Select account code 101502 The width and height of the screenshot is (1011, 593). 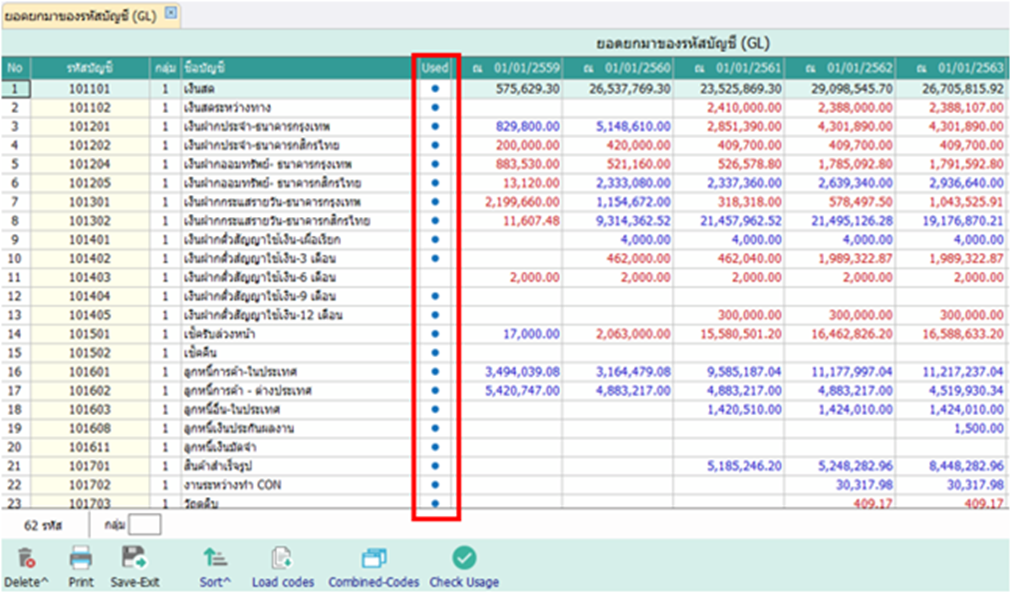point(90,353)
